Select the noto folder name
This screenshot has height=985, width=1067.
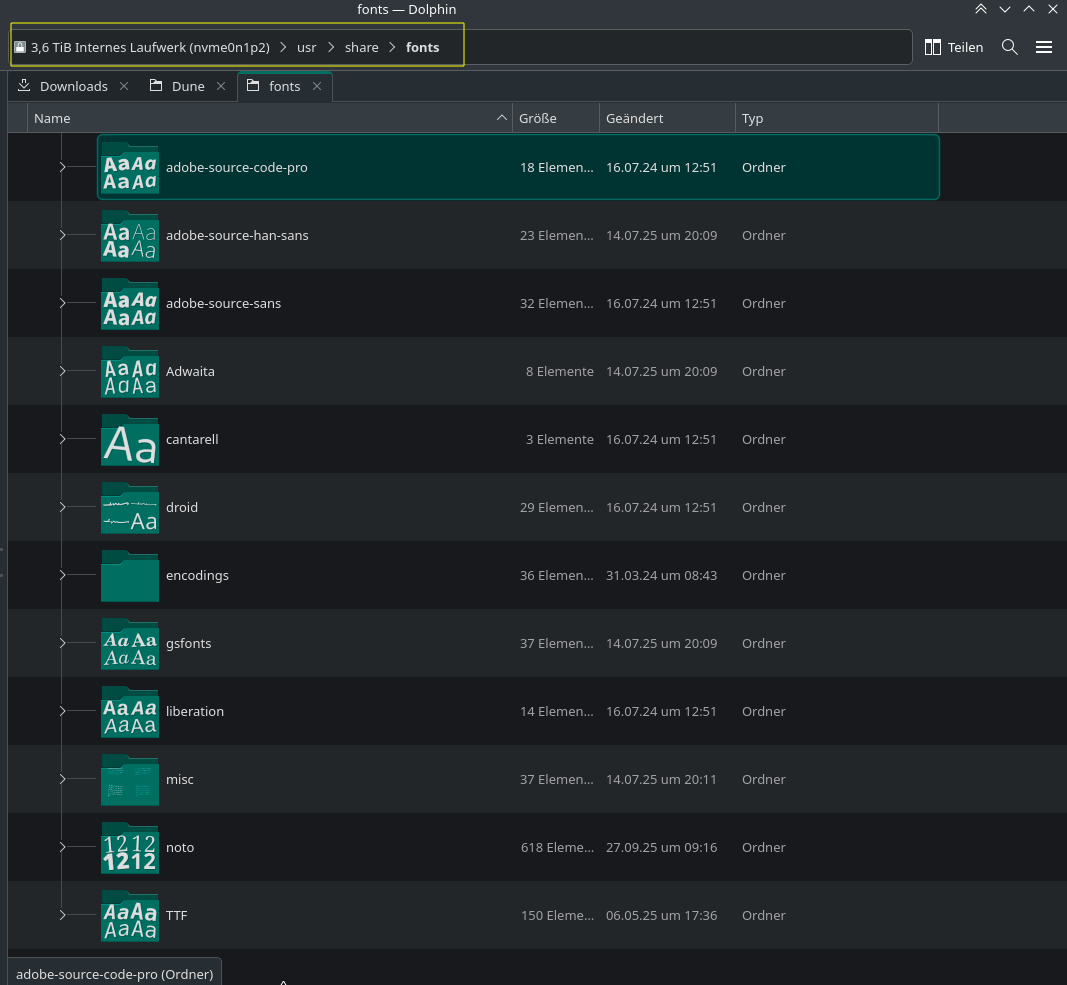pos(180,848)
